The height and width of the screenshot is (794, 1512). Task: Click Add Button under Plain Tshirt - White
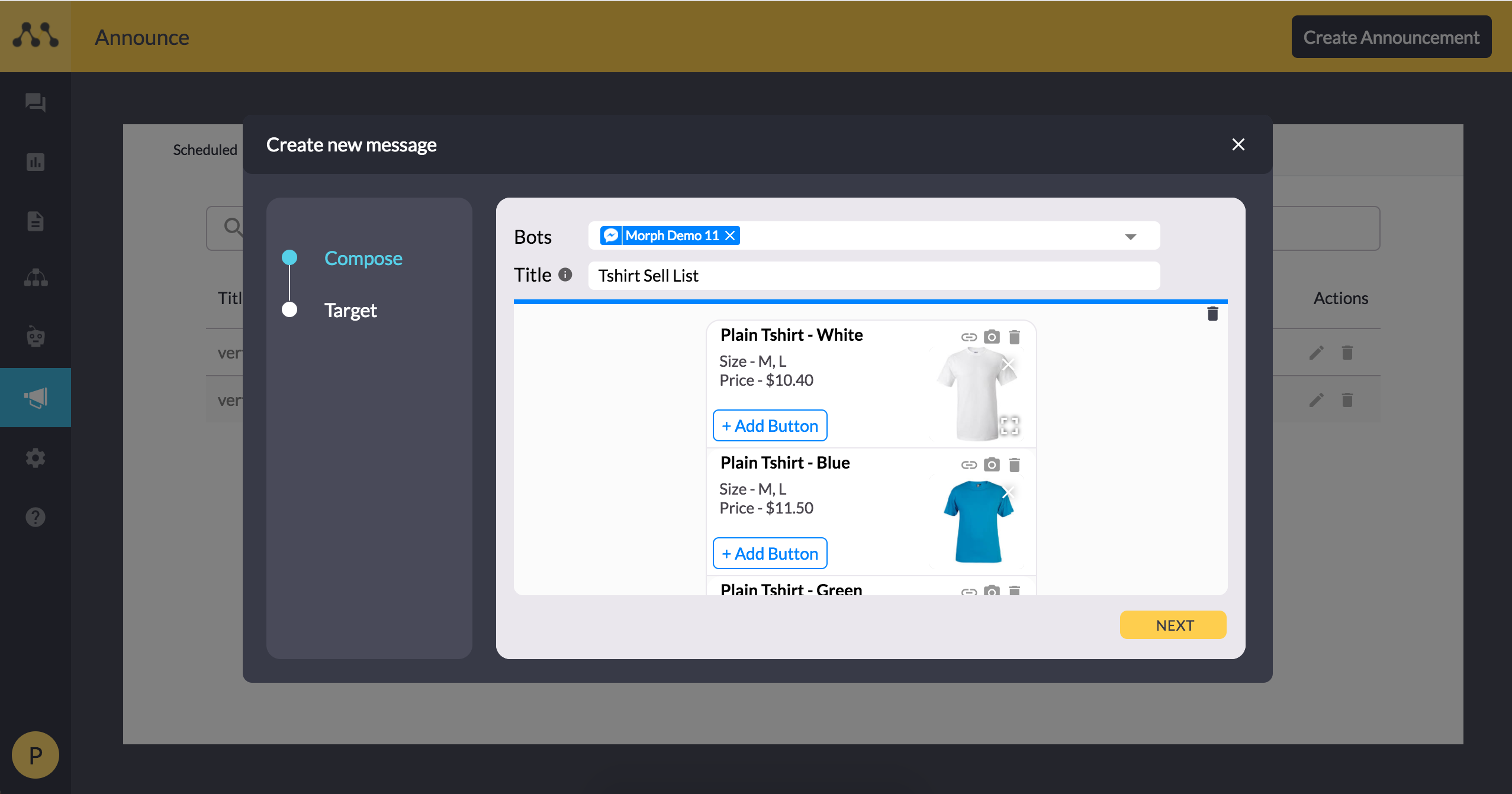(x=770, y=426)
